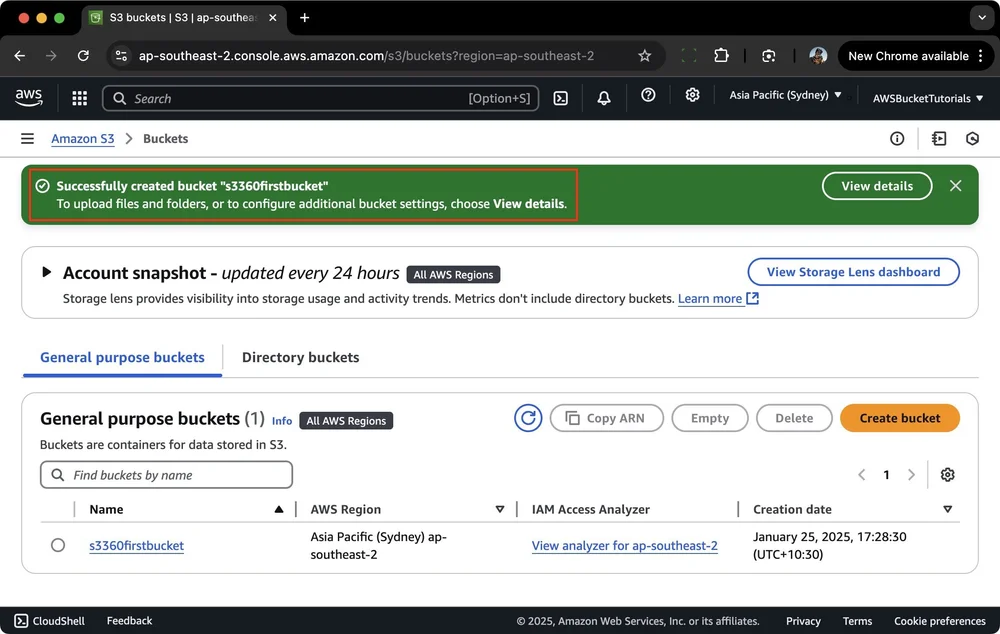Open the Terms footer link
This screenshot has height=634, width=1000.
[x=857, y=621]
